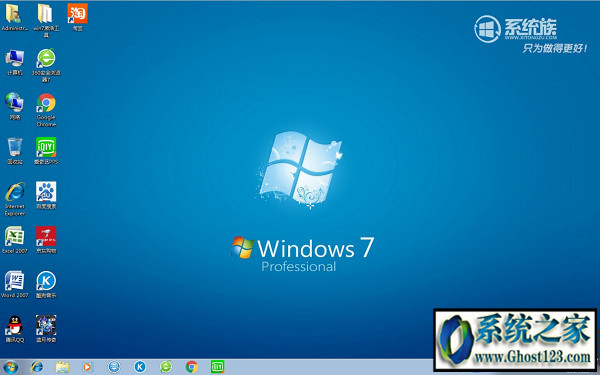Launch Google Chrome from the taskbar
The height and width of the screenshot is (375, 600).
click(x=192, y=367)
